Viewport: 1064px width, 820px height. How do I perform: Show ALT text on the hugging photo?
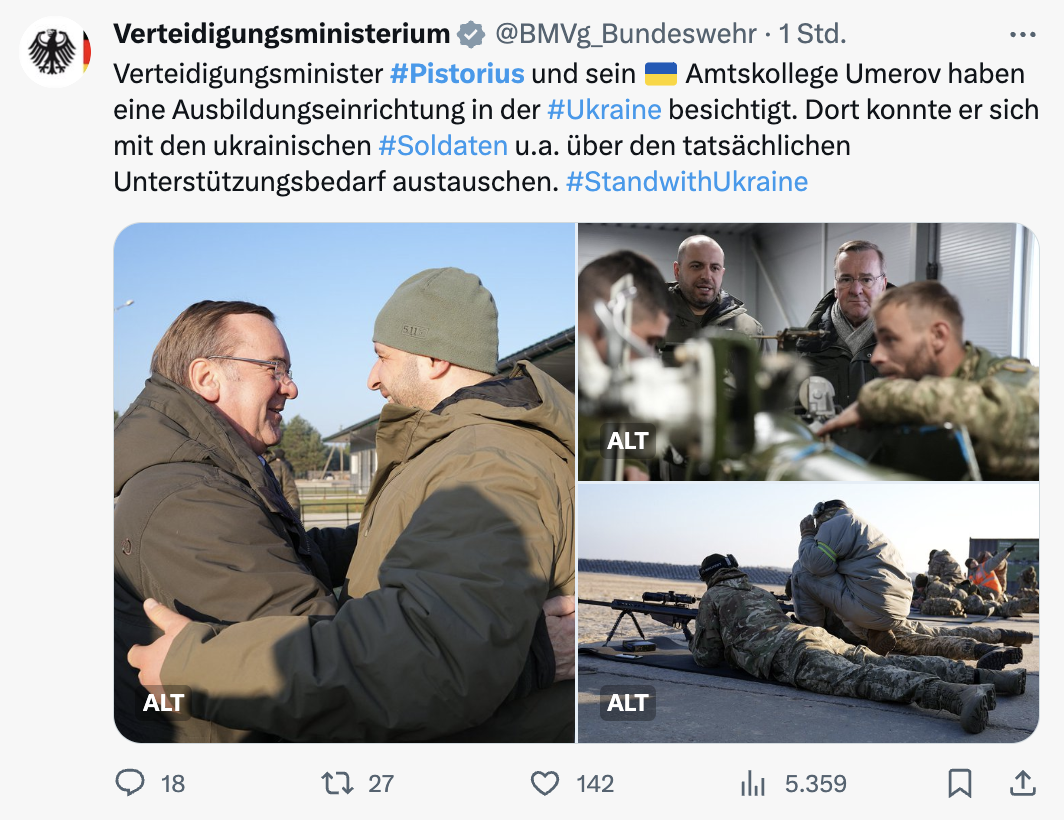click(x=164, y=702)
